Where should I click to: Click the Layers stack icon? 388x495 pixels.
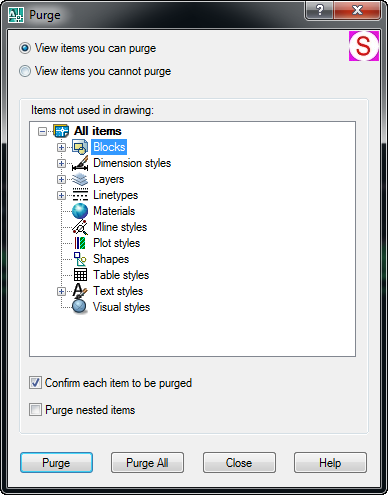80,179
